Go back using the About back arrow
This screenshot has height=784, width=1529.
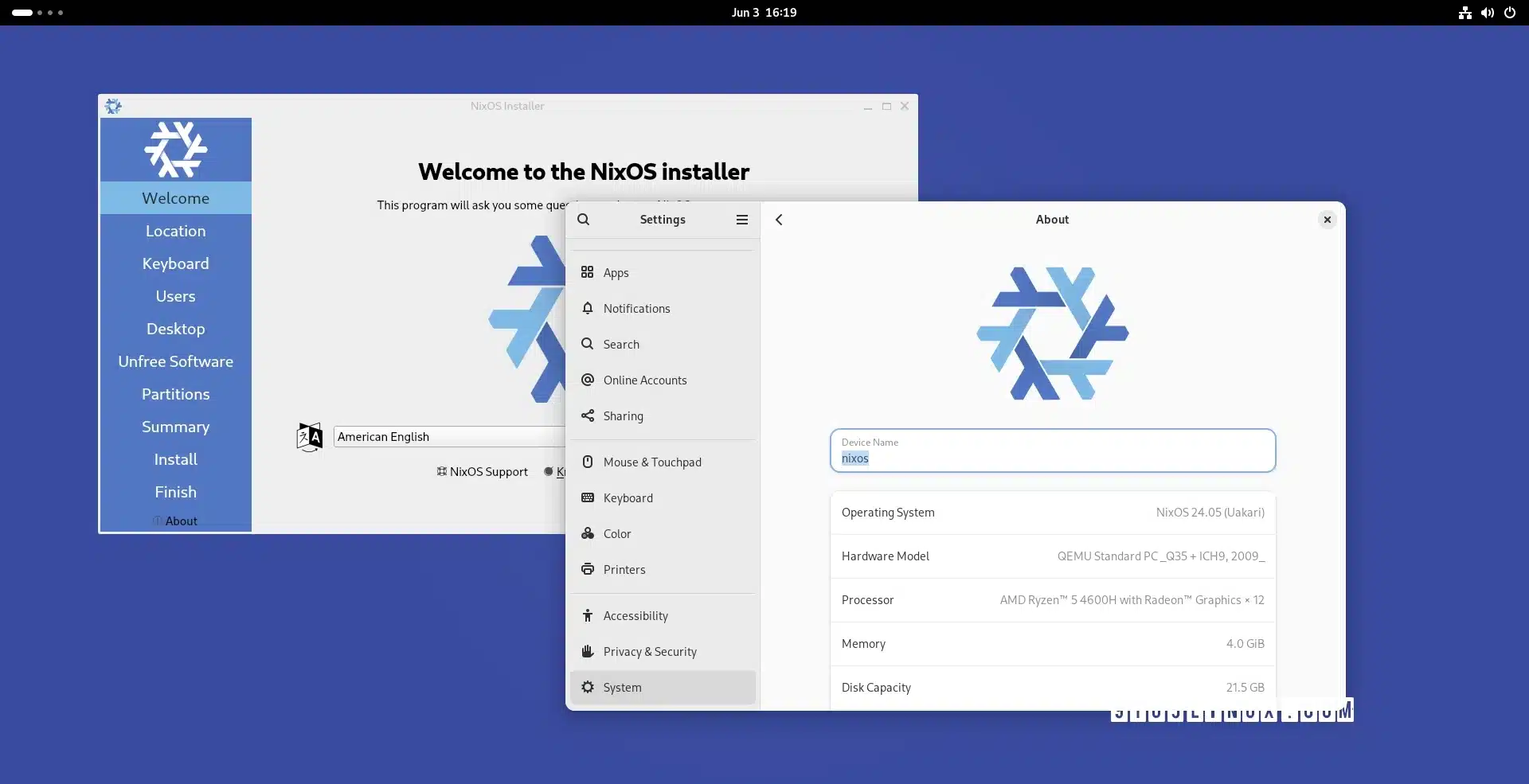click(779, 220)
